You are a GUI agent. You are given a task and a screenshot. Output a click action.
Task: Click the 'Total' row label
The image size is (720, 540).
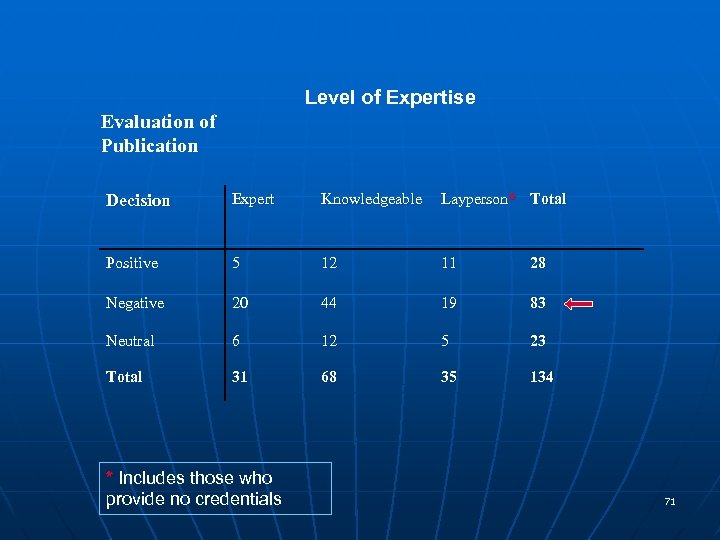click(124, 377)
